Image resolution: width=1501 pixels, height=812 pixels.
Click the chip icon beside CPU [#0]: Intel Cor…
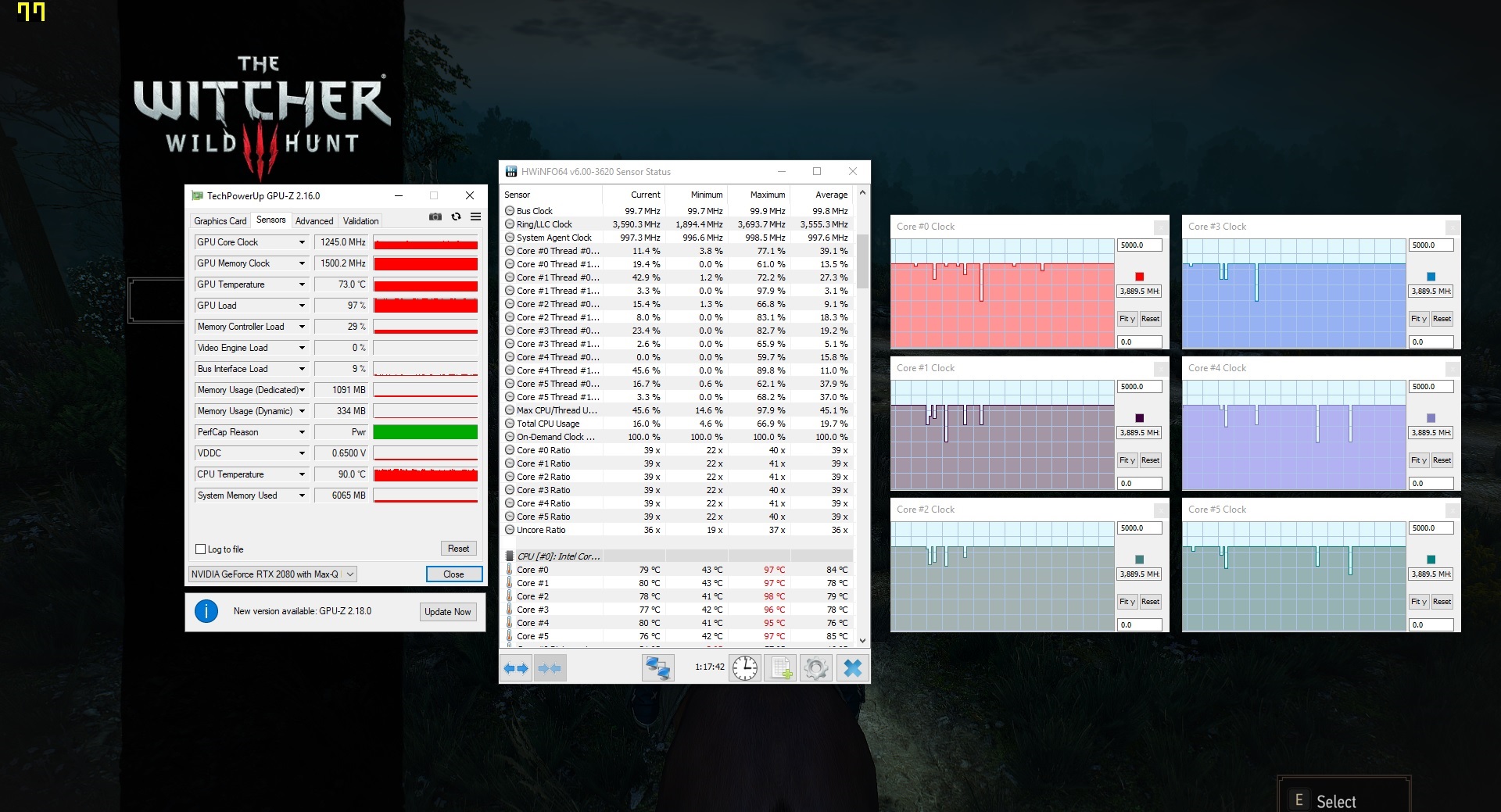click(x=510, y=556)
